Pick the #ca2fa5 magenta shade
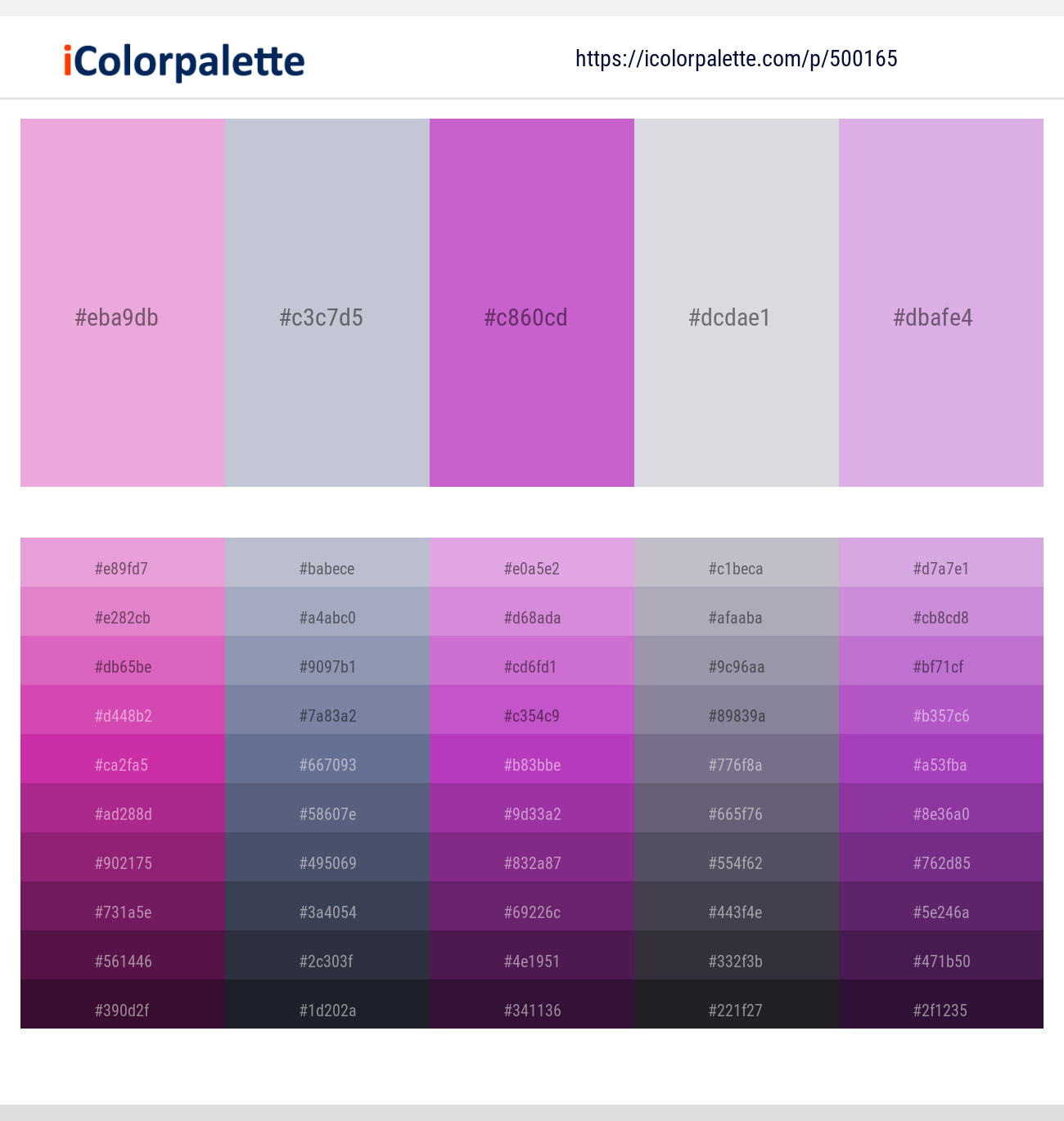 coord(123,759)
